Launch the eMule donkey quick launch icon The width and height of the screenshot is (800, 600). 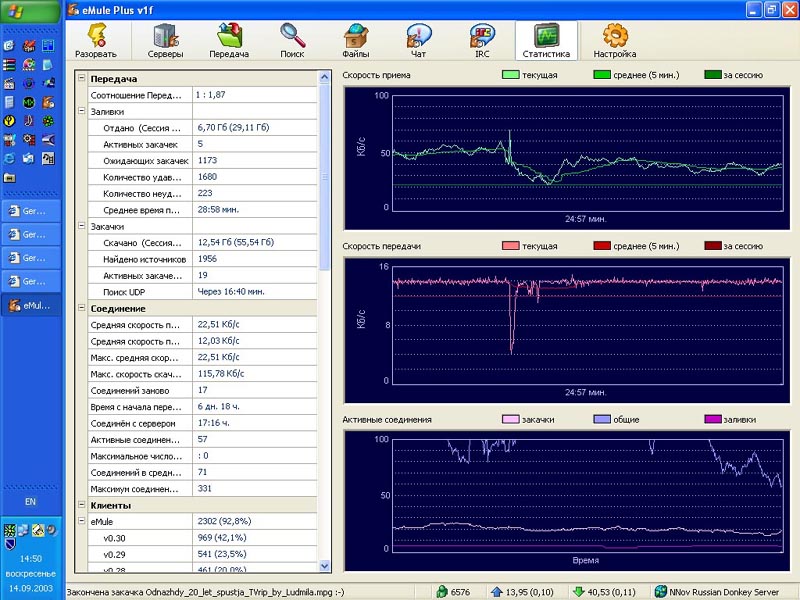[x=48, y=102]
